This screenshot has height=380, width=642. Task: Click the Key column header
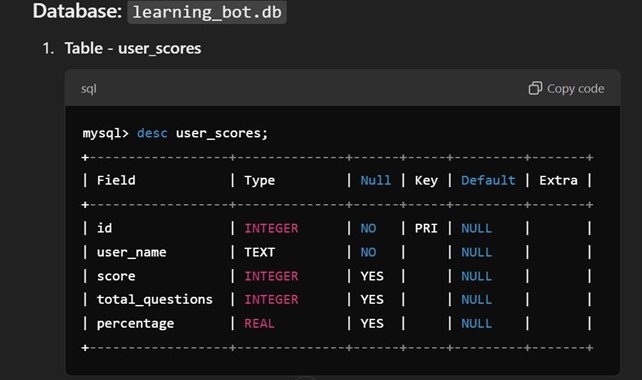[x=426, y=181]
